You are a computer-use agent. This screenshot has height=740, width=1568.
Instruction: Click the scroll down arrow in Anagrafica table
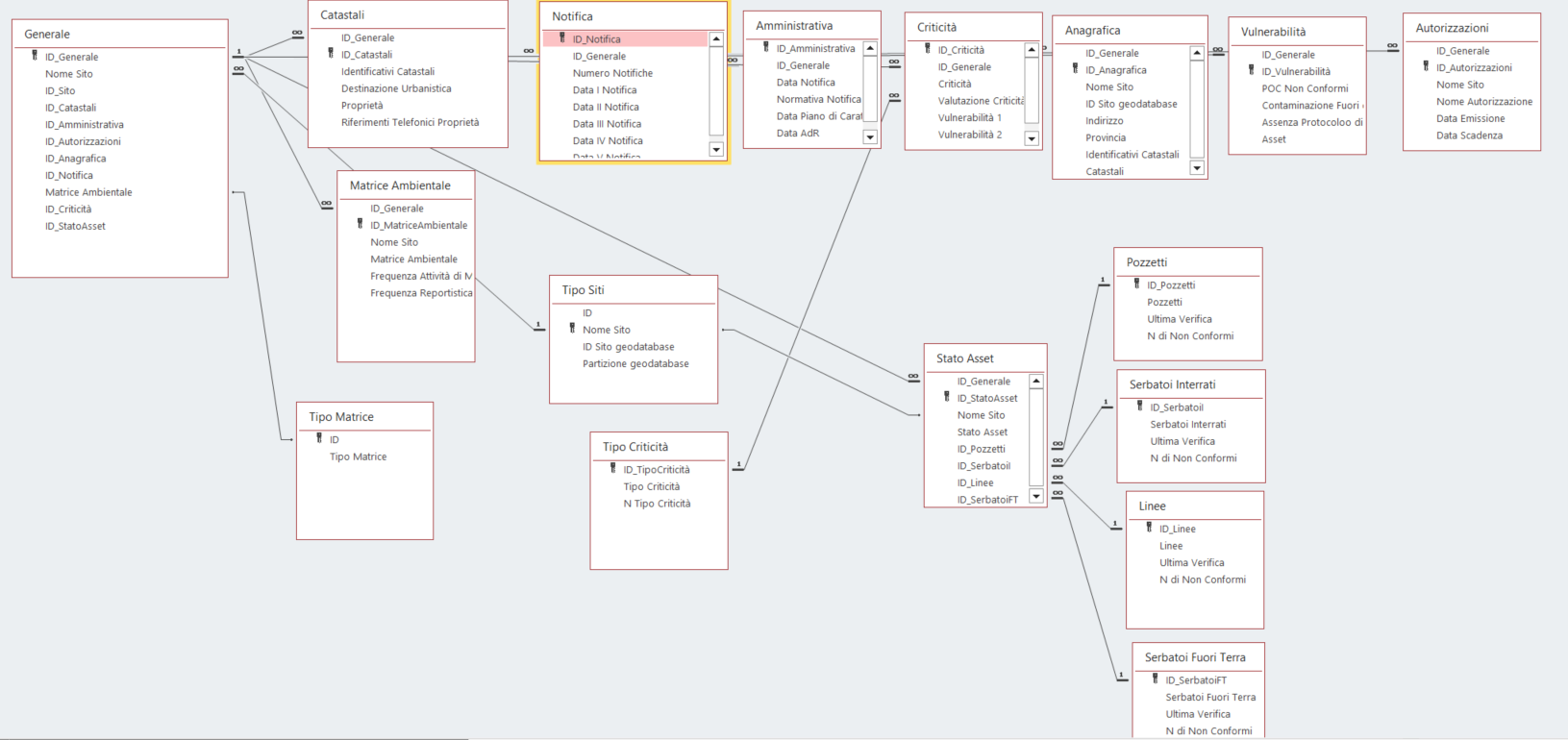click(x=1197, y=168)
